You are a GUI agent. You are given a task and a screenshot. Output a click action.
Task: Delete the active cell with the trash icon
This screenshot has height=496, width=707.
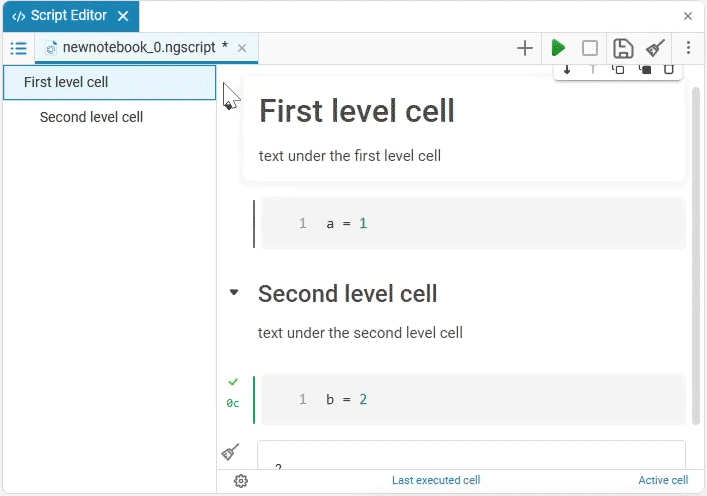669,70
